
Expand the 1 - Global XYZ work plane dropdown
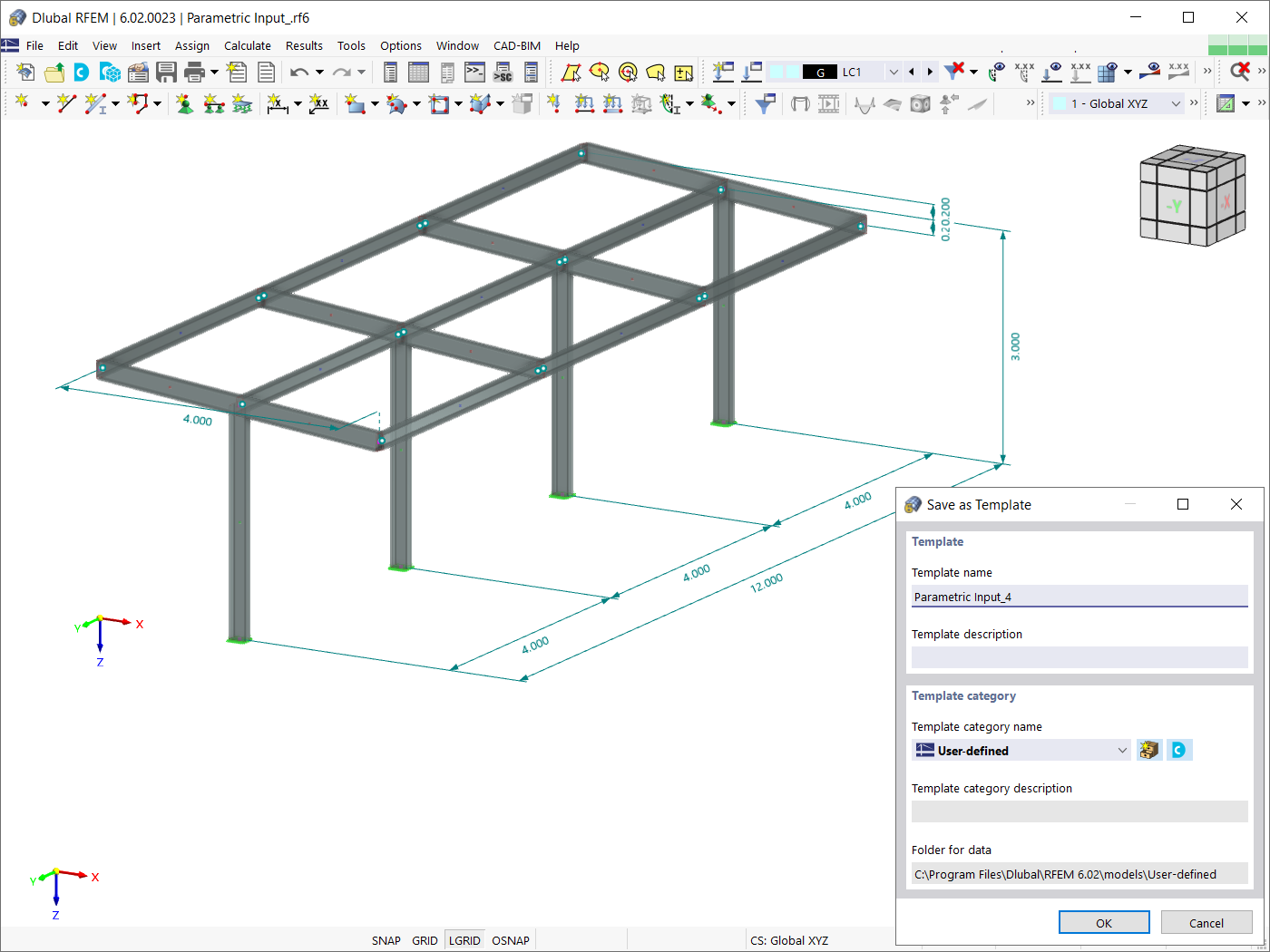point(1177,102)
